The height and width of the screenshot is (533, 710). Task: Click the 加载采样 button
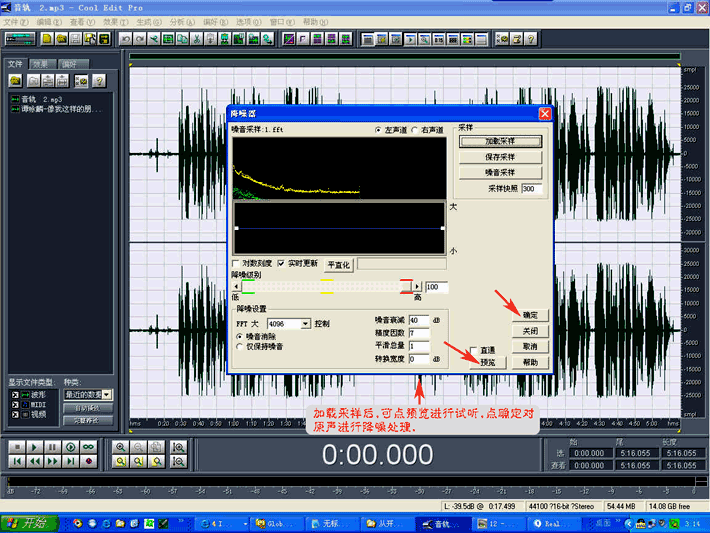pos(500,142)
